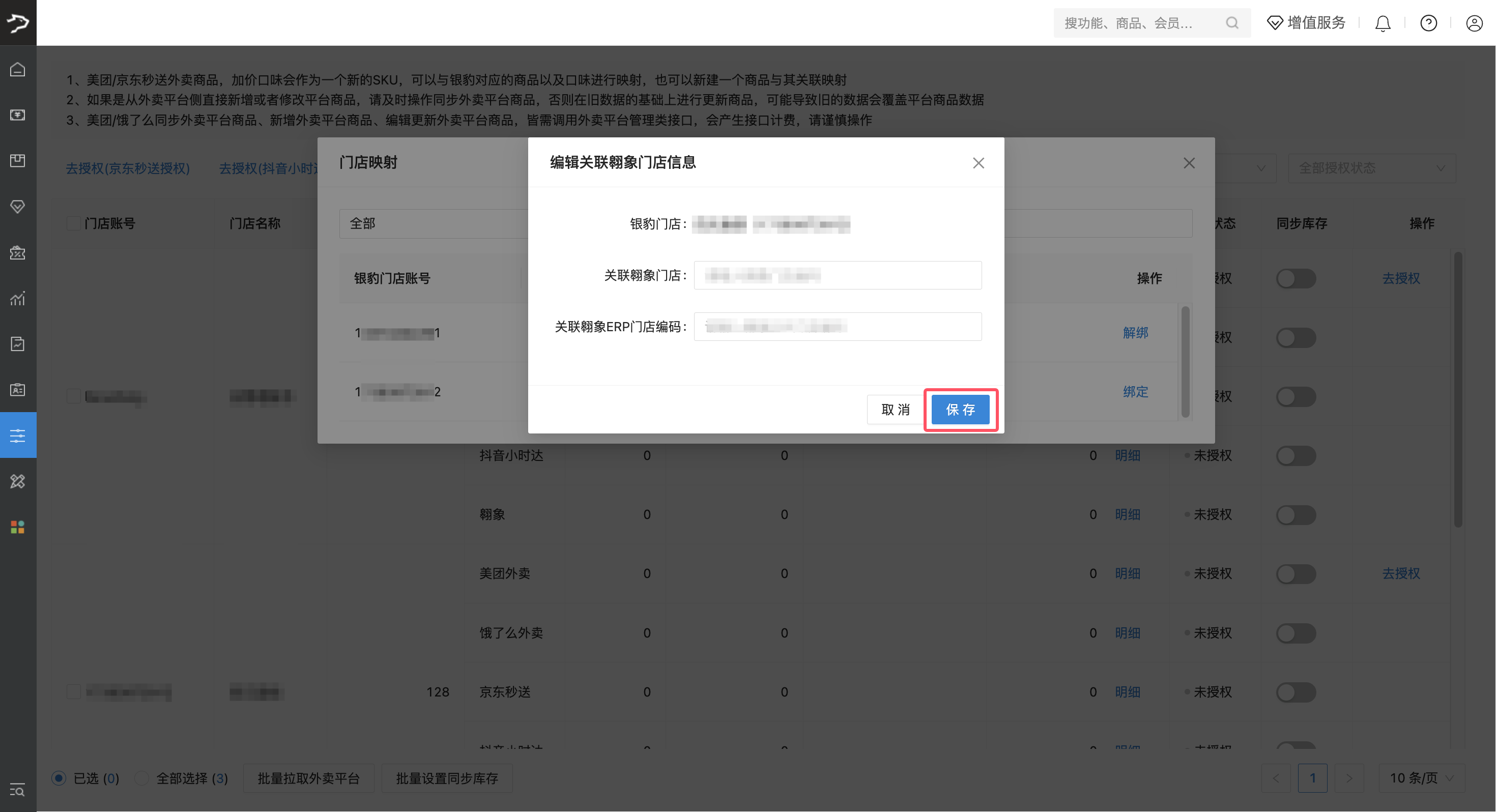Toggle sync inventory switch for 翱象 row
This screenshot has width=1496, height=812.
1296,514
